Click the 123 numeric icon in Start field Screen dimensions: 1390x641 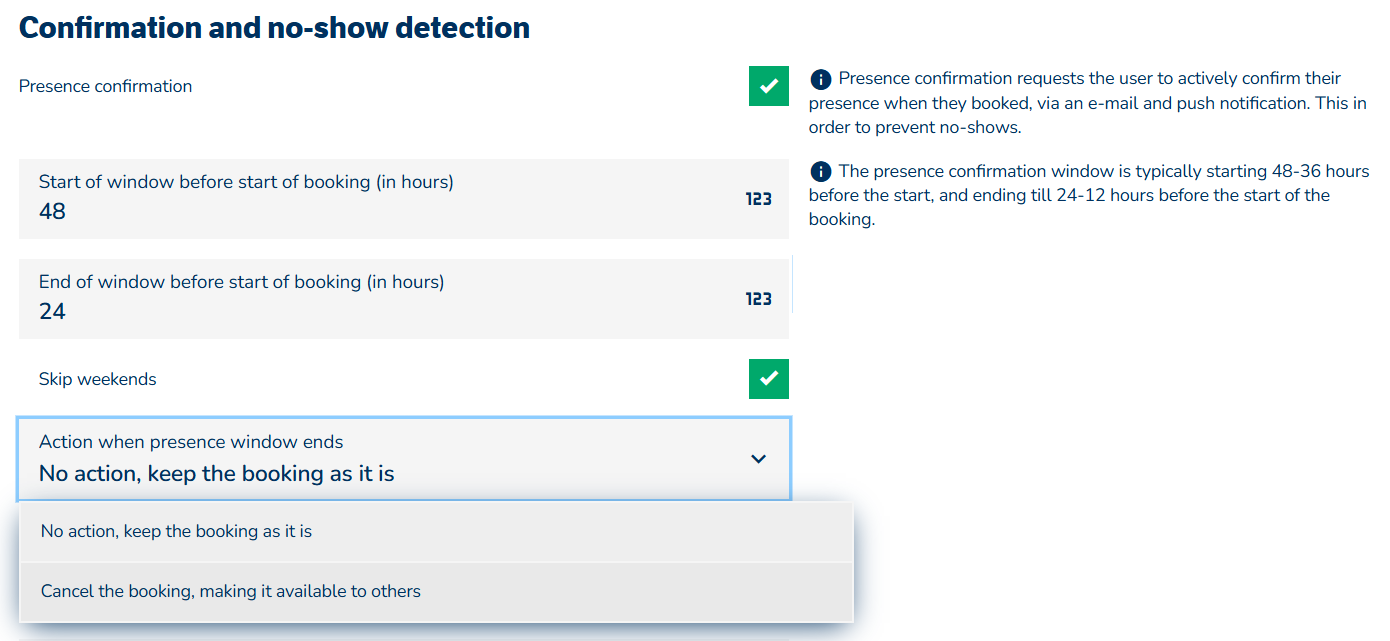(759, 199)
